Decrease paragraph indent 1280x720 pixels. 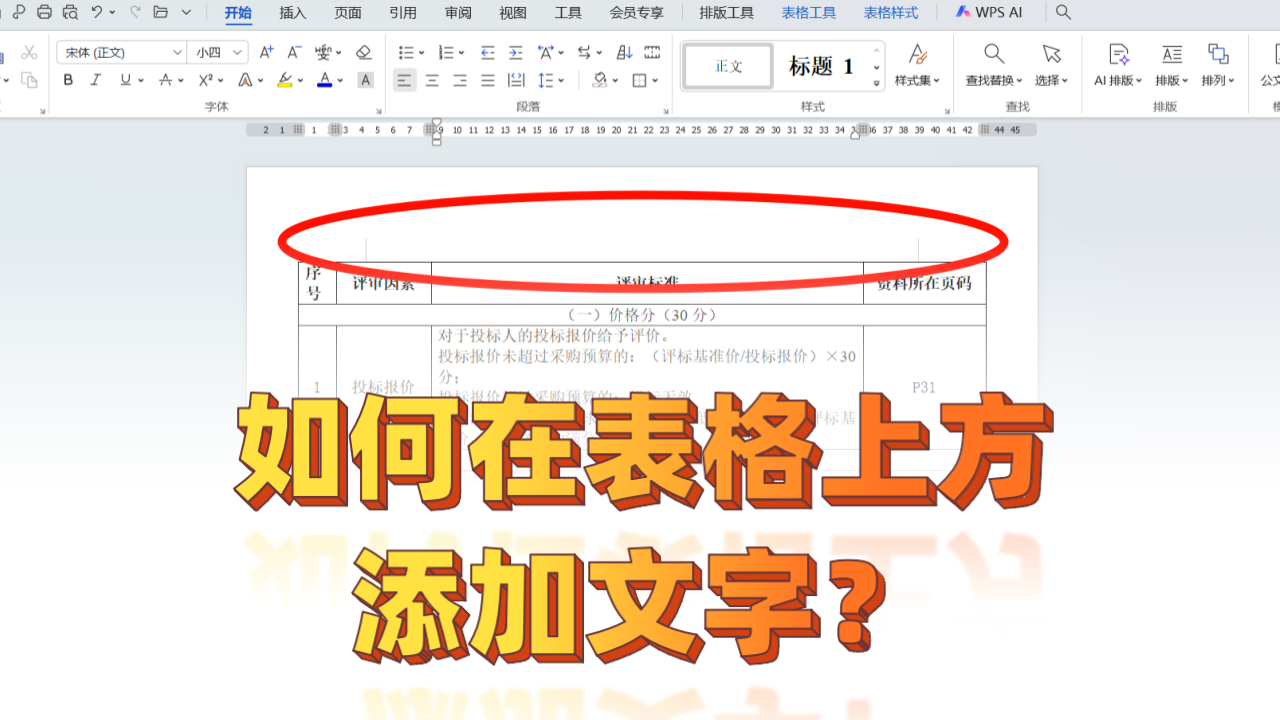[487, 52]
